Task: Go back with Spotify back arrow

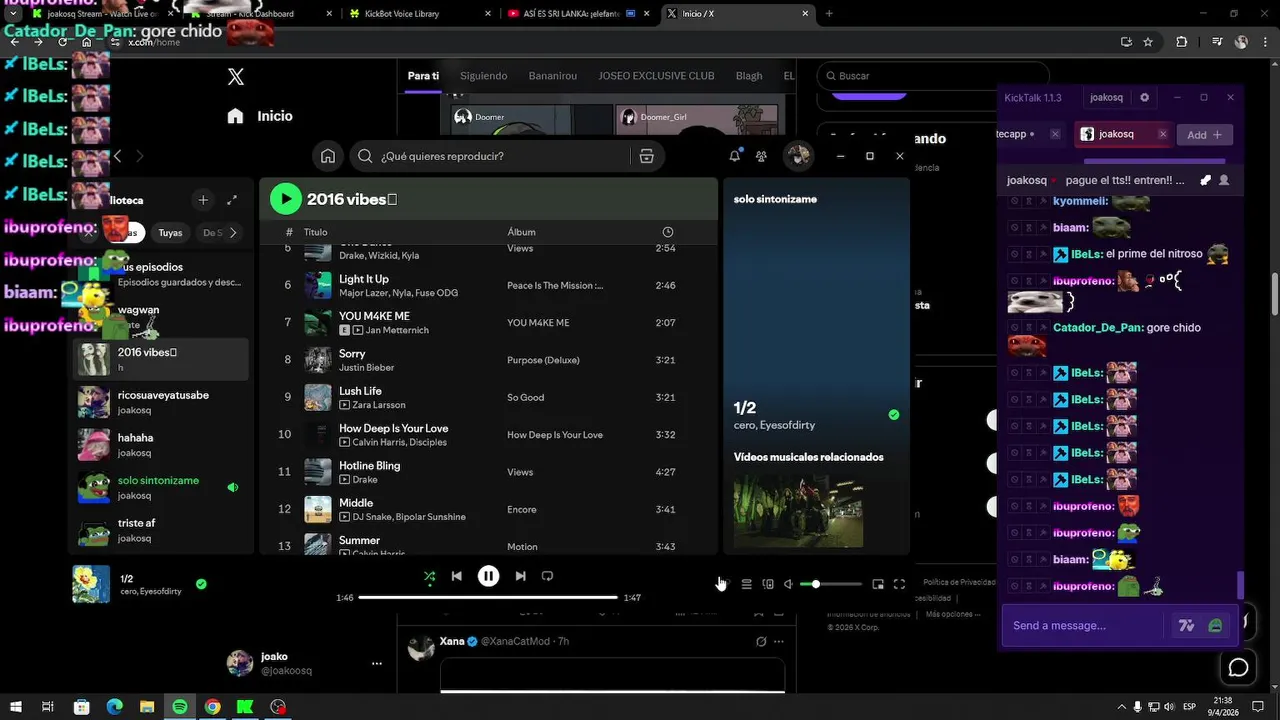Action: pyautogui.click(x=118, y=156)
